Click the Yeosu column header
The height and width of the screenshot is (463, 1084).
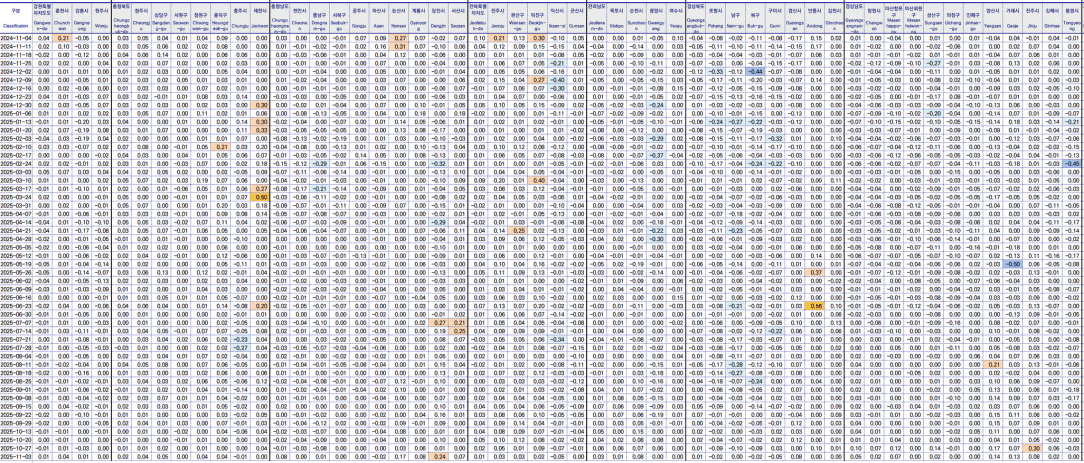(x=676, y=18)
